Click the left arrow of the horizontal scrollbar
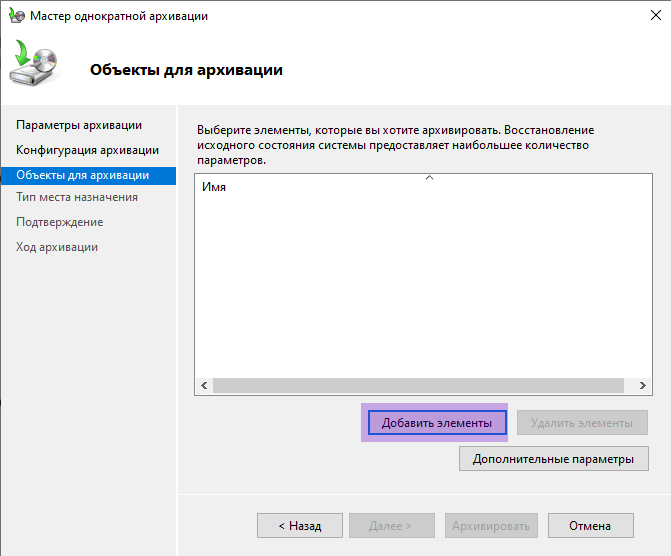Screen dimensions: 671x556 click(204, 385)
